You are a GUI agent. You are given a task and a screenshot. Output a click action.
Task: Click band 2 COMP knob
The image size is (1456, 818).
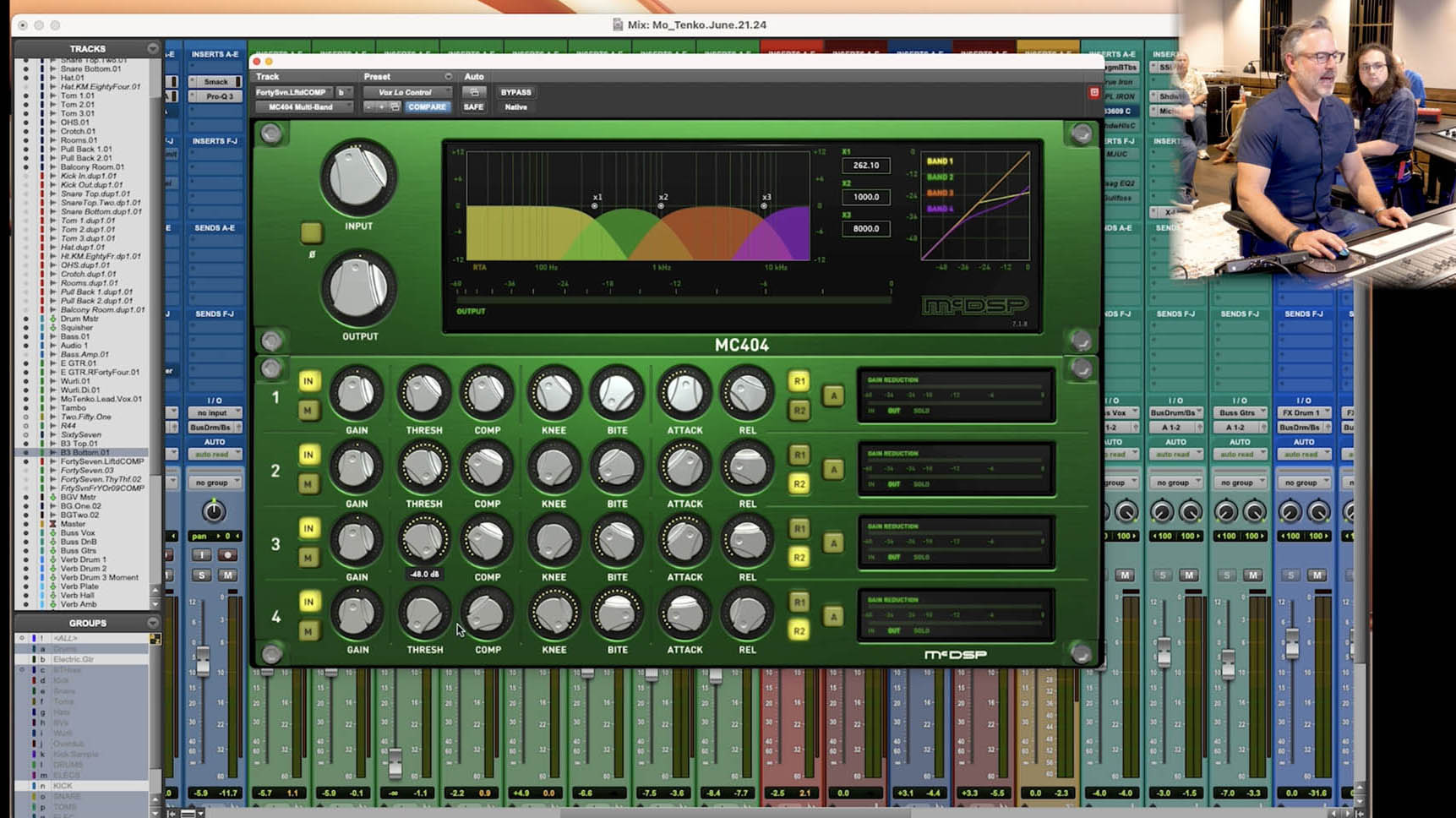487,467
